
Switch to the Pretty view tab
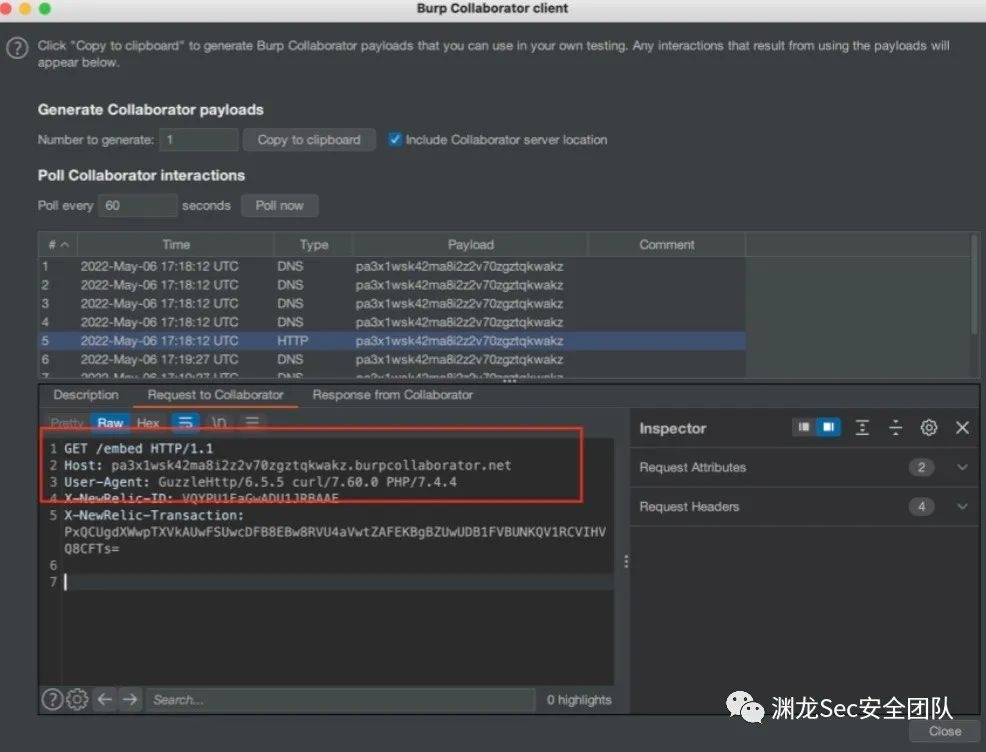tap(67, 423)
